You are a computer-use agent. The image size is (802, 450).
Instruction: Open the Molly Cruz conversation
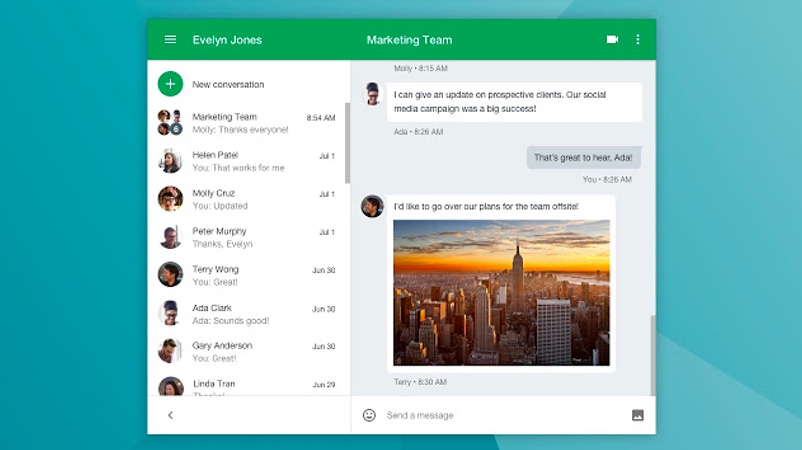[246, 199]
